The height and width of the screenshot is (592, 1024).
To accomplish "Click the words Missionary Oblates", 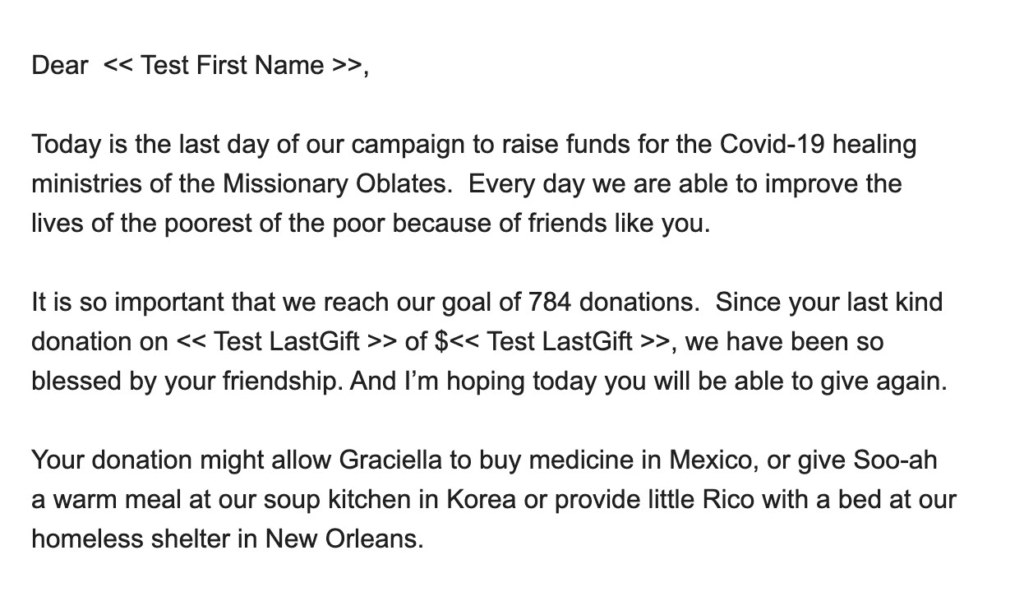I will tap(336, 184).
